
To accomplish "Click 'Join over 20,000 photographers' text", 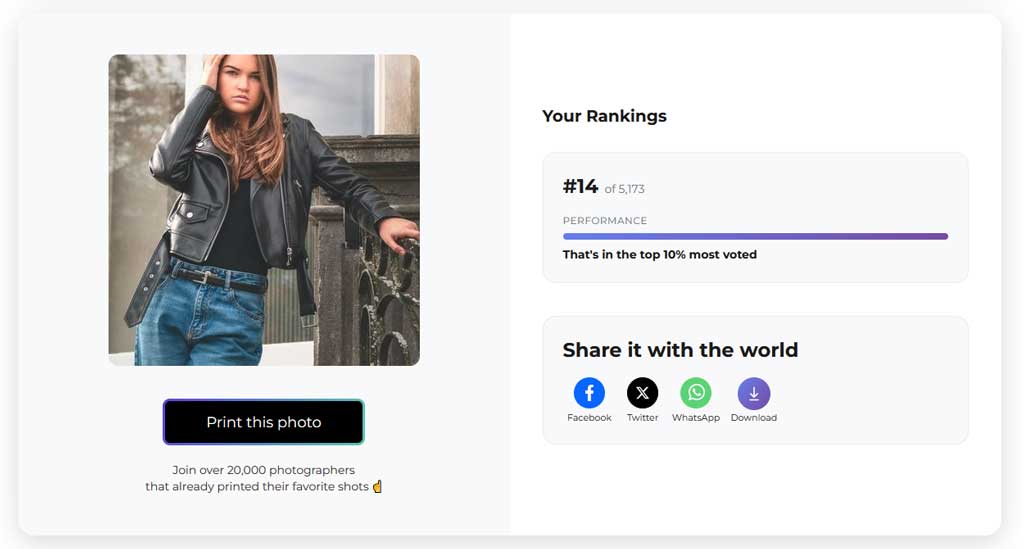I will [263, 470].
